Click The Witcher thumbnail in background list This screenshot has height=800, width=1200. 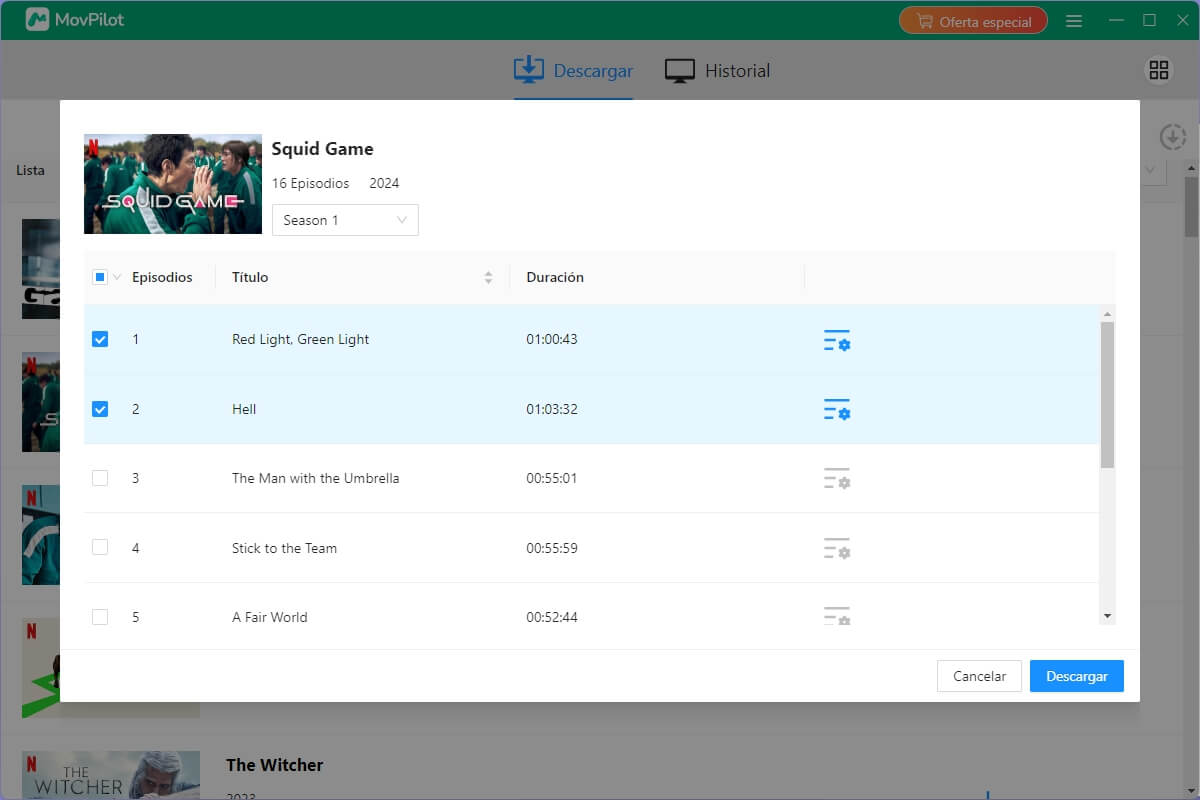[111, 775]
